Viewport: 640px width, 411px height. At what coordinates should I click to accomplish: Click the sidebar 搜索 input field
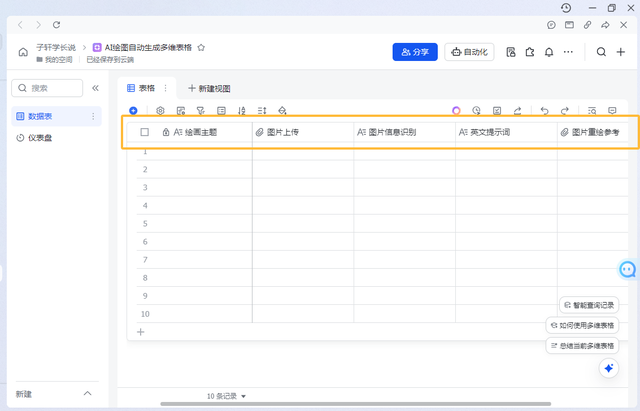[47, 88]
